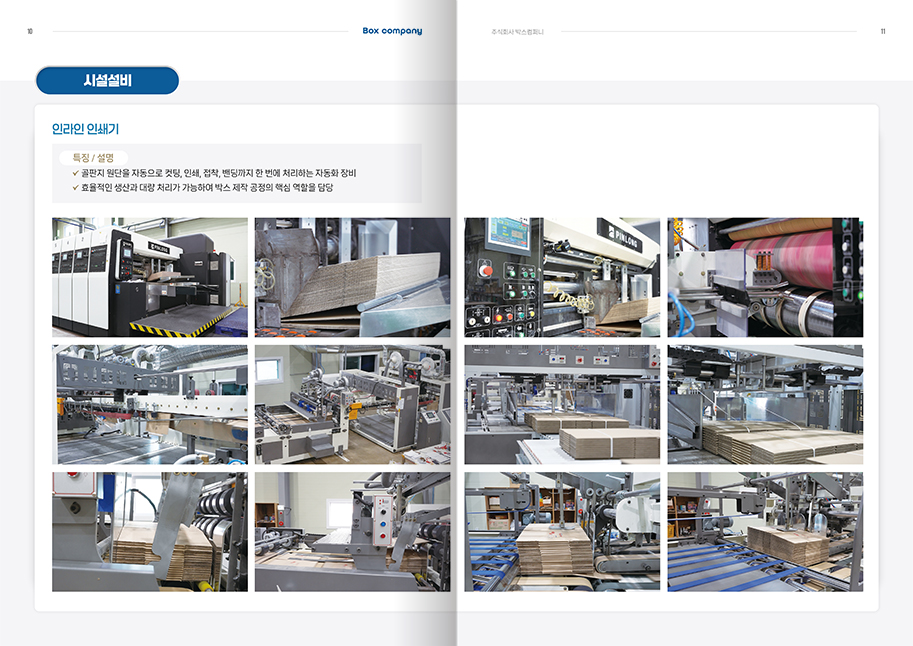Click the 골판지 원단을 자동으로 description sentence
Image resolution: width=913 pixels, height=646 pixels.
tap(218, 173)
